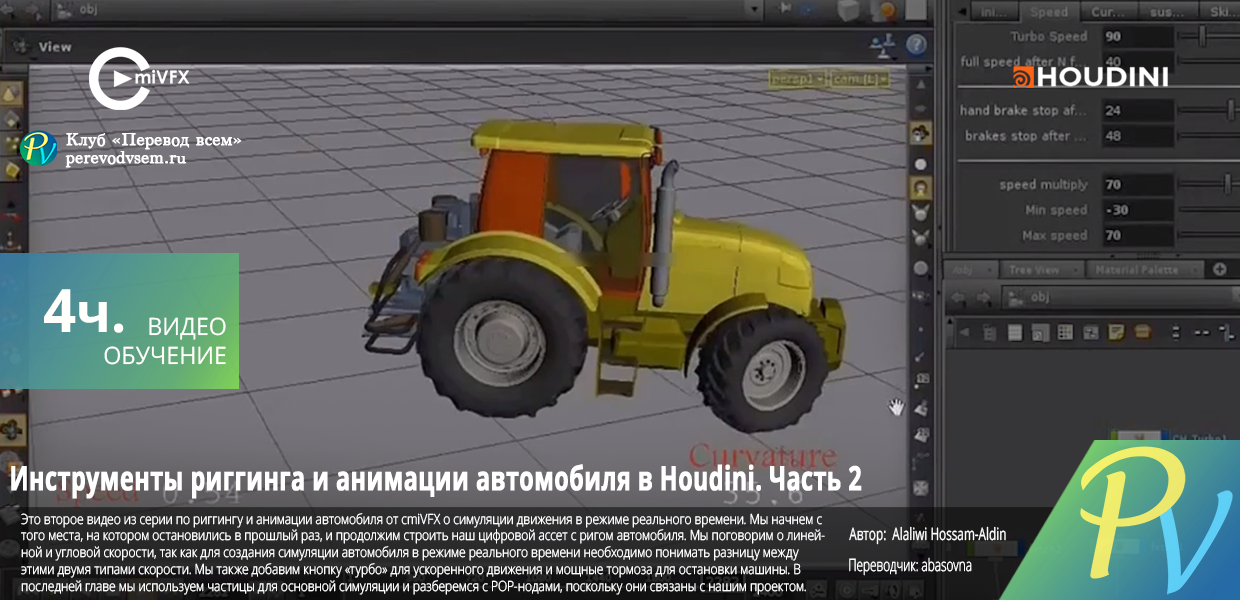Open the persp1 viewport menu
Screen dimensions: 1240x600
pyautogui.click(x=796, y=77)
